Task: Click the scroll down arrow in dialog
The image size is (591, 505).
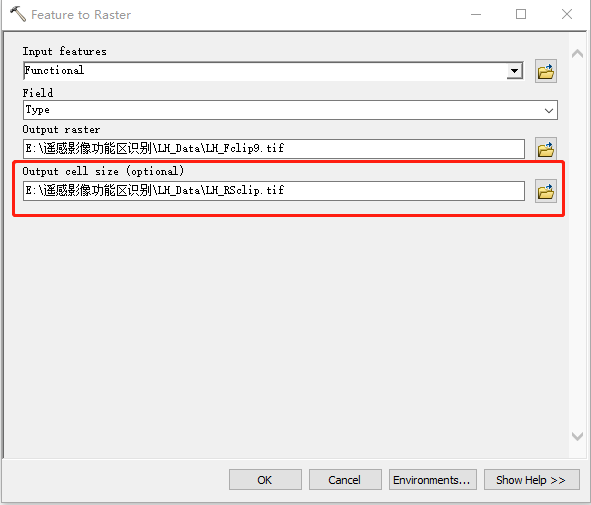Action: pos(577,436)
